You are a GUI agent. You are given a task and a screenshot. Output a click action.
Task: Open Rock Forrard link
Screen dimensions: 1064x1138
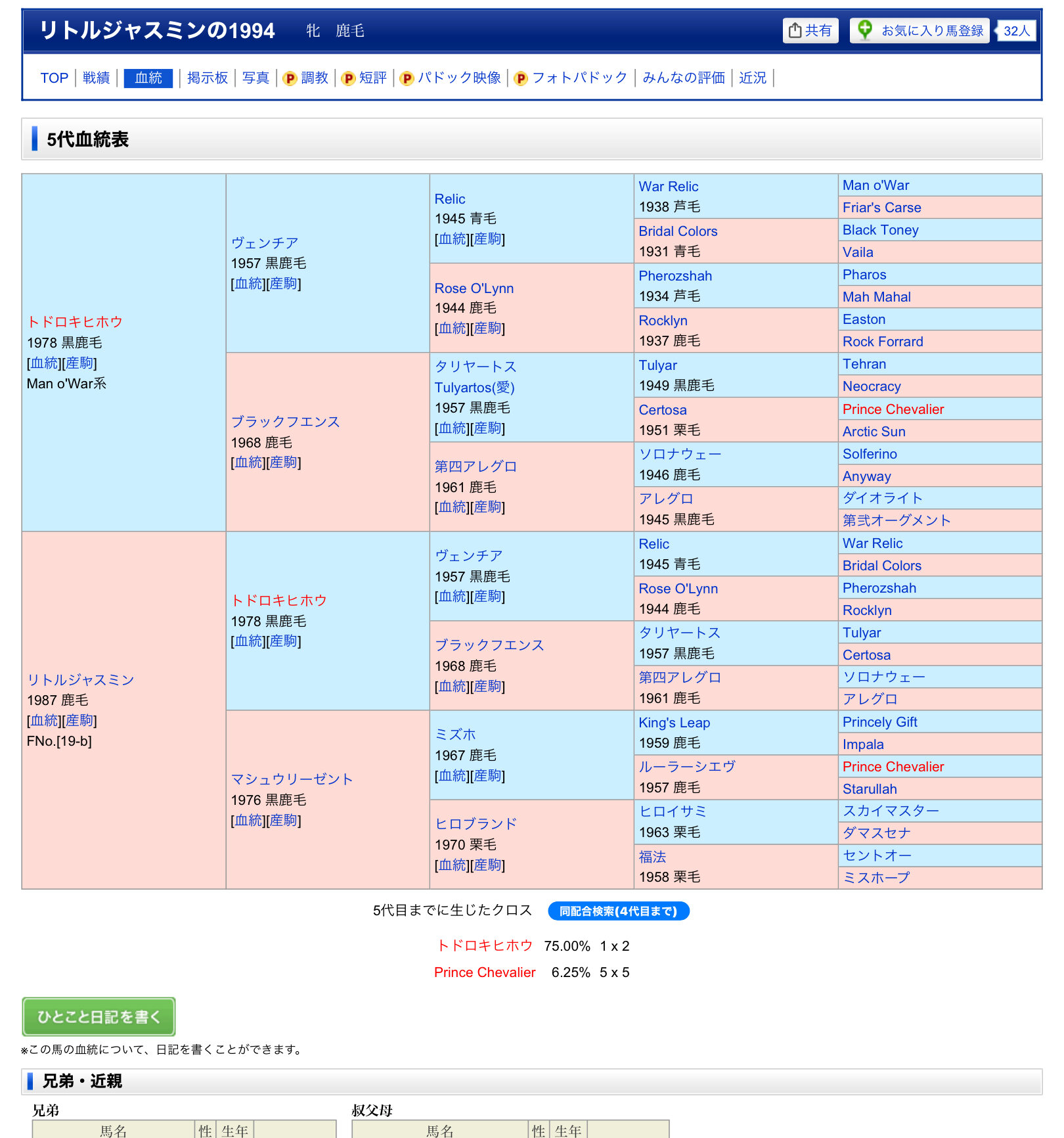point(883,342)
